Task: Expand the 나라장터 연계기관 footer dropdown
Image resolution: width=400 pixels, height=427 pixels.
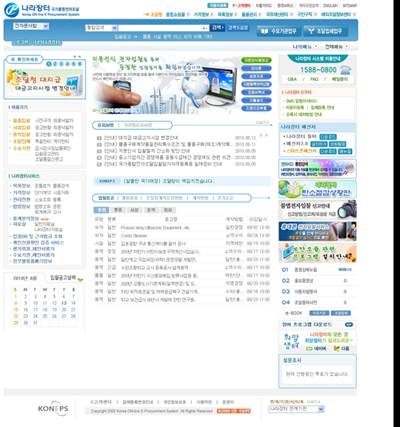Action: tap(296, 409)
